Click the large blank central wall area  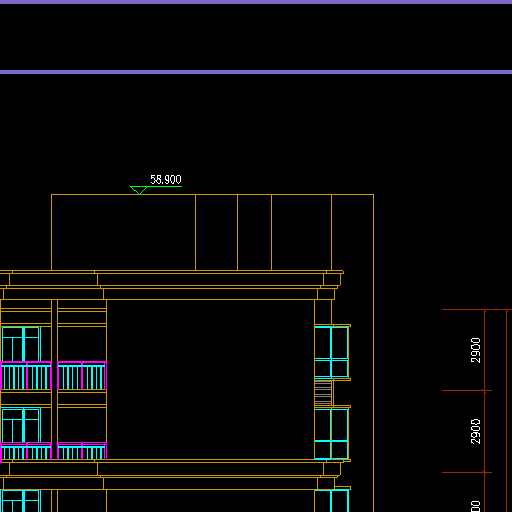coord(211,379)
